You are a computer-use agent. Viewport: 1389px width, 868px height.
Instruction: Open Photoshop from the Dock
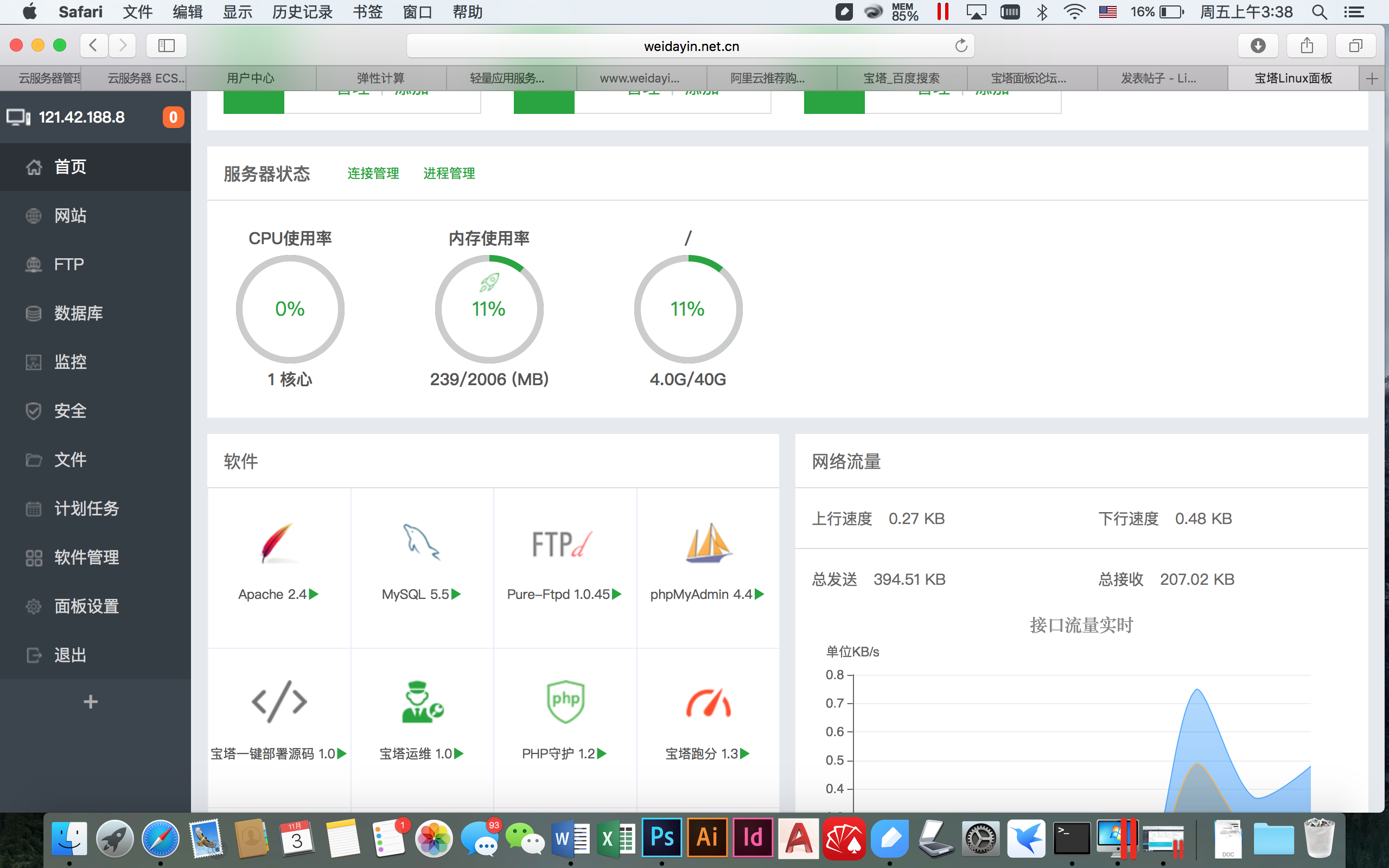click(x=662, y=838)
